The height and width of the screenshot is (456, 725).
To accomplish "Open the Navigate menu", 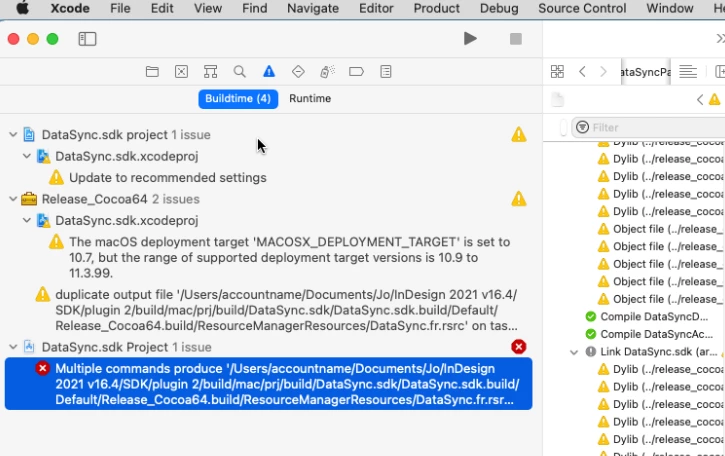I will (313, 8).
